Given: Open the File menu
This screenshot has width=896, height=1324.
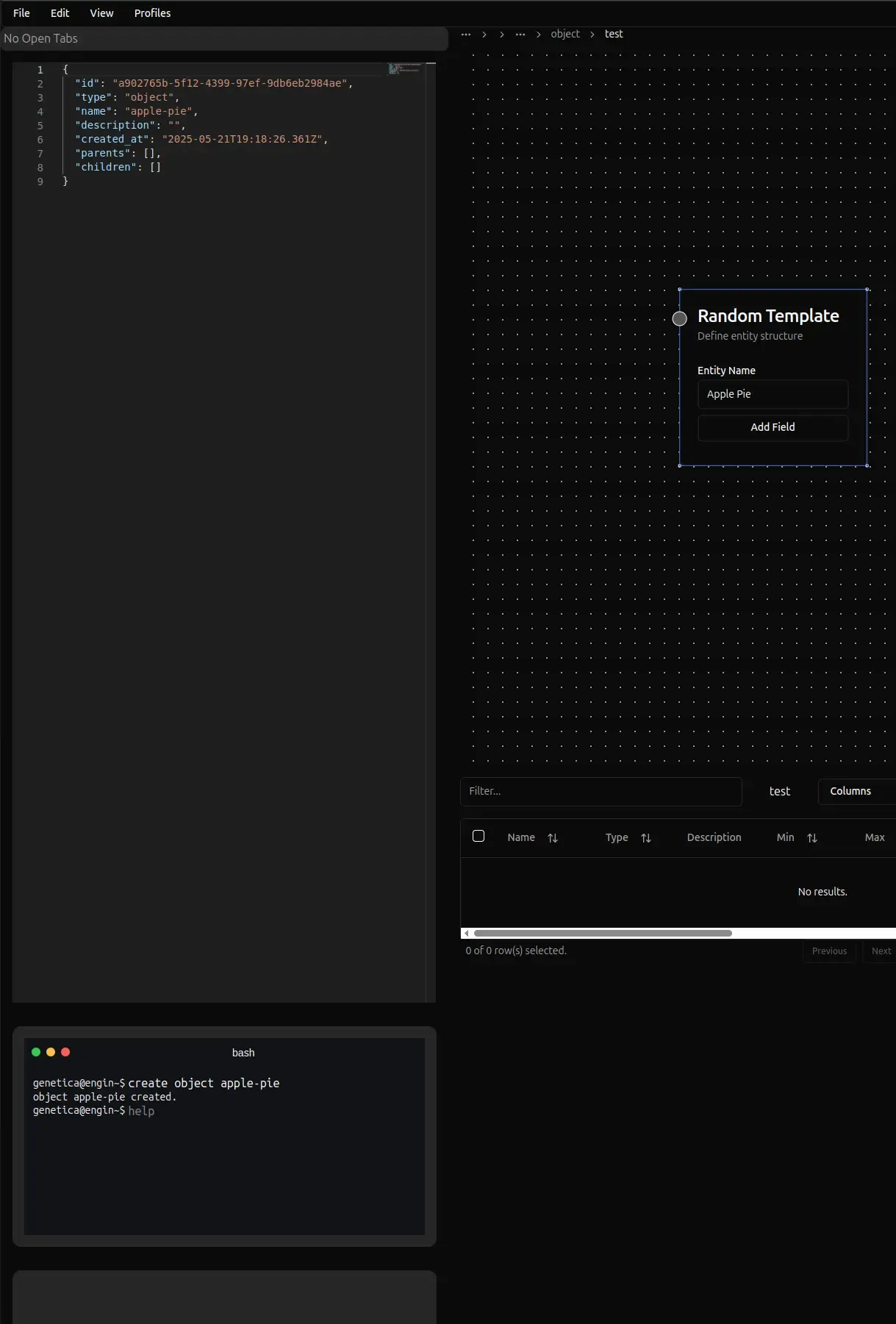Looking at the screenshot, I should pyautogui.click(x=21, y=13).
